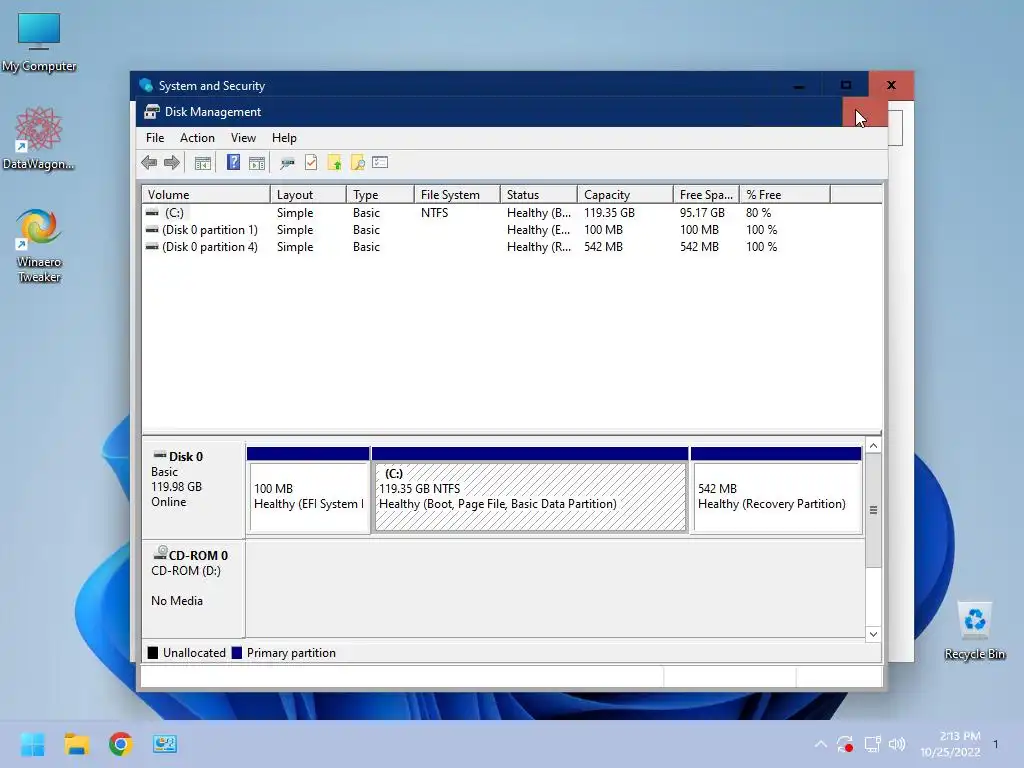Screen dimensions: 1024x768
Task: Click the disk view vertical scrollbar thumb
Action: click(x=873, y=510)
